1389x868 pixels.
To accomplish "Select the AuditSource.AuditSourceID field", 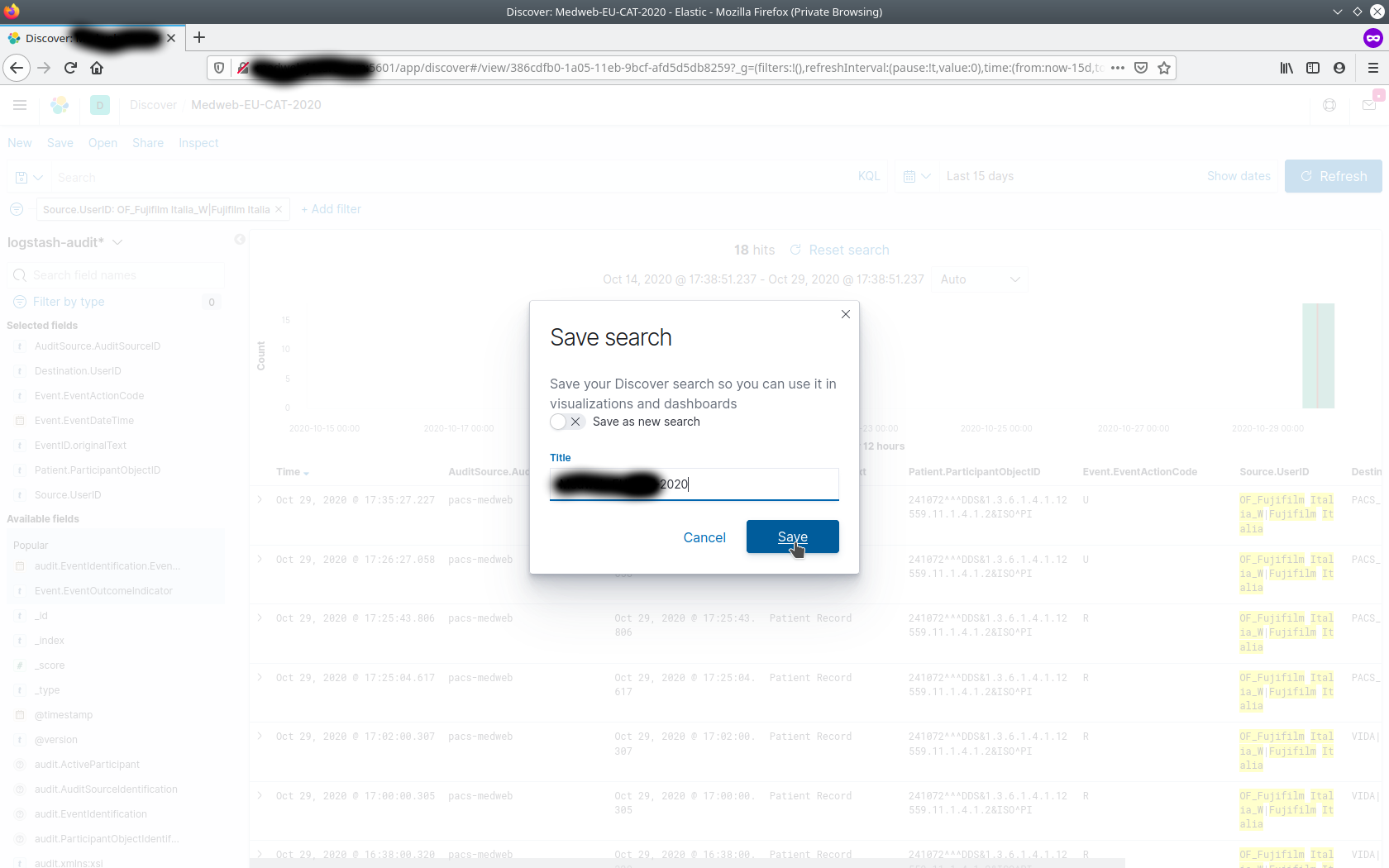I will point(98,346).
